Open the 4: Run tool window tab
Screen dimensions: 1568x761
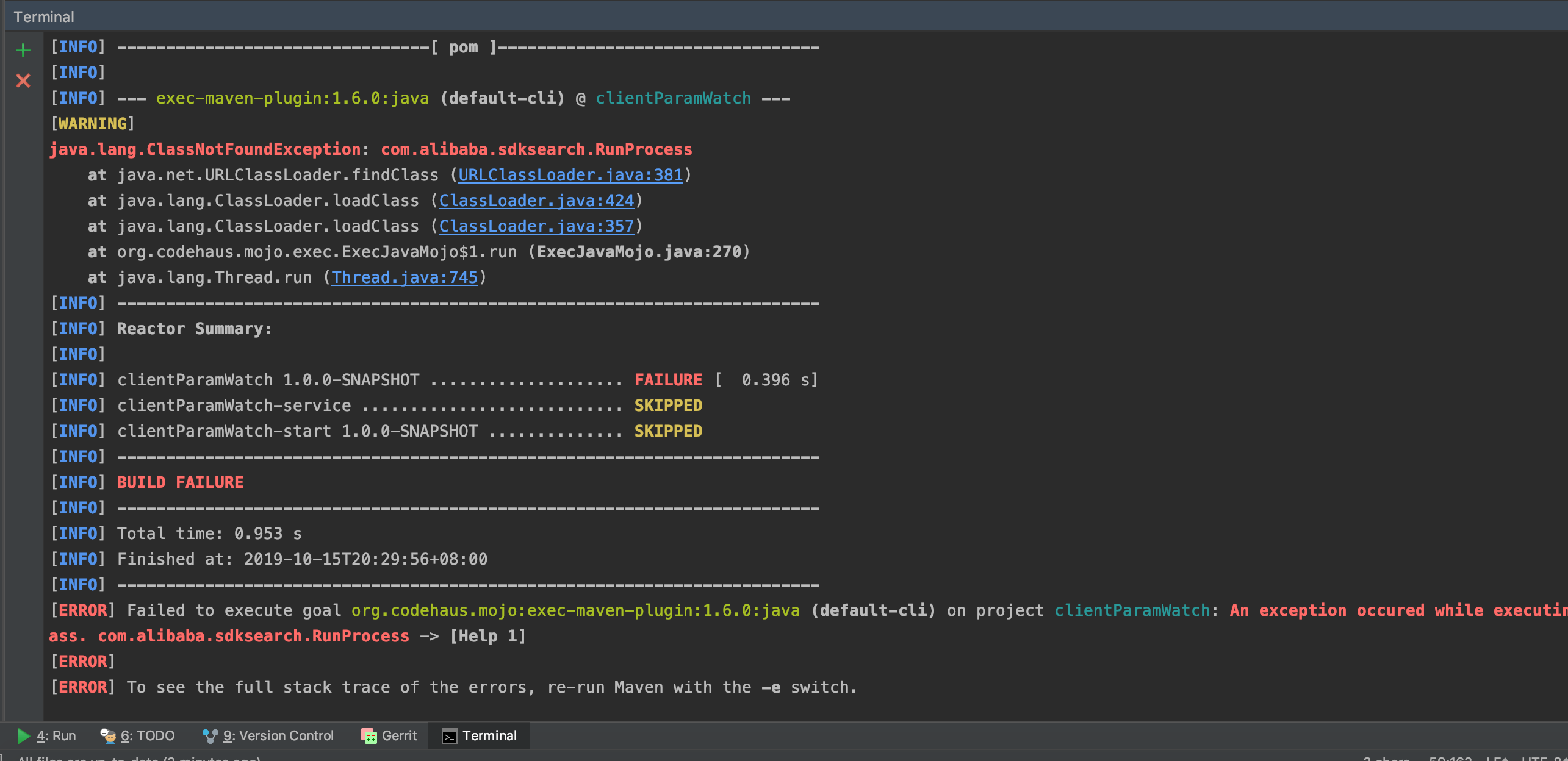click(x=56, y=736)
